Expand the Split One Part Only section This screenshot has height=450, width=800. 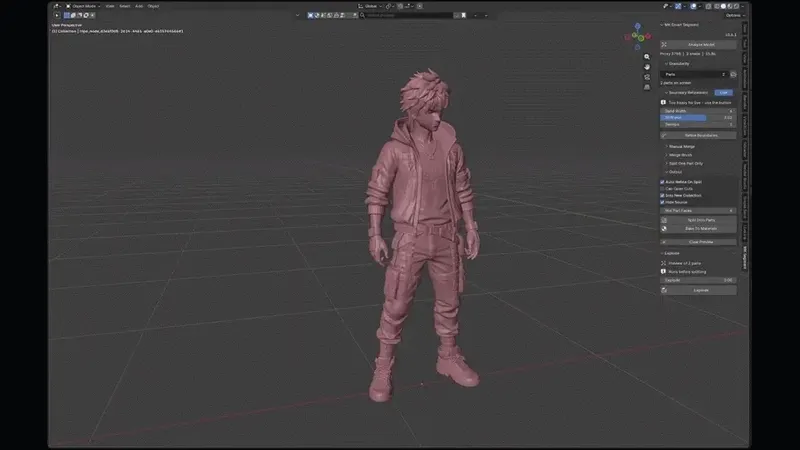coord(684,164)
